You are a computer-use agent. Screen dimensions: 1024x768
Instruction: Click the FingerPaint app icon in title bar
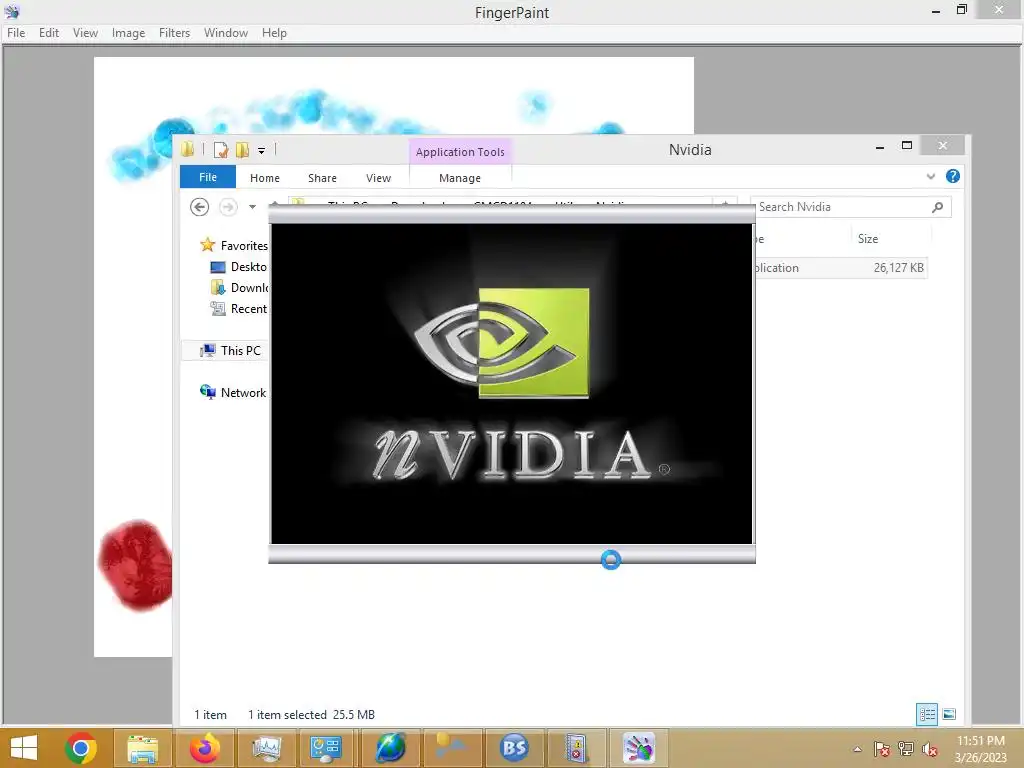pyautogui.click(x=12, y=11)
